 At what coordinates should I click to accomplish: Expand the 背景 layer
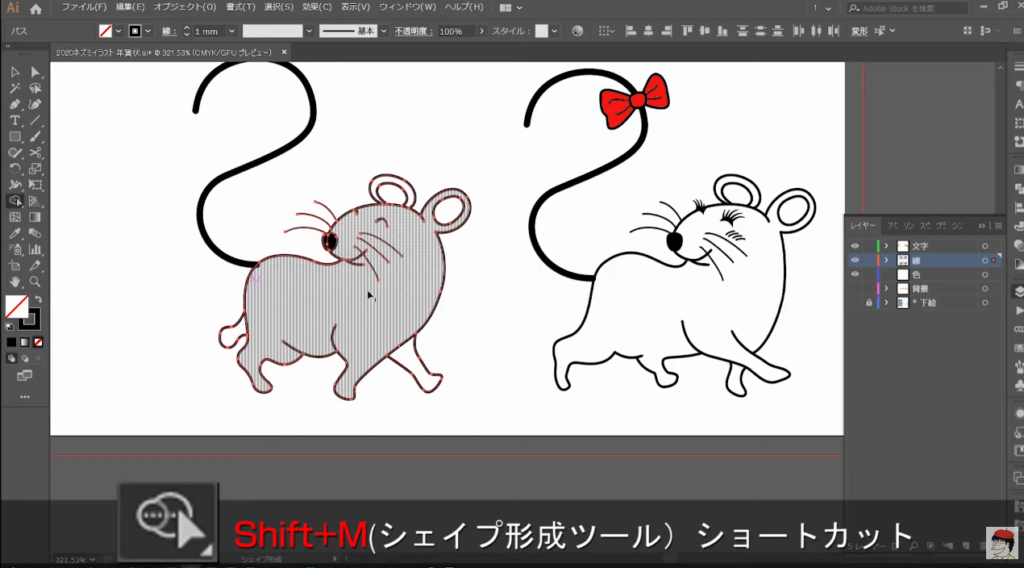886,289
